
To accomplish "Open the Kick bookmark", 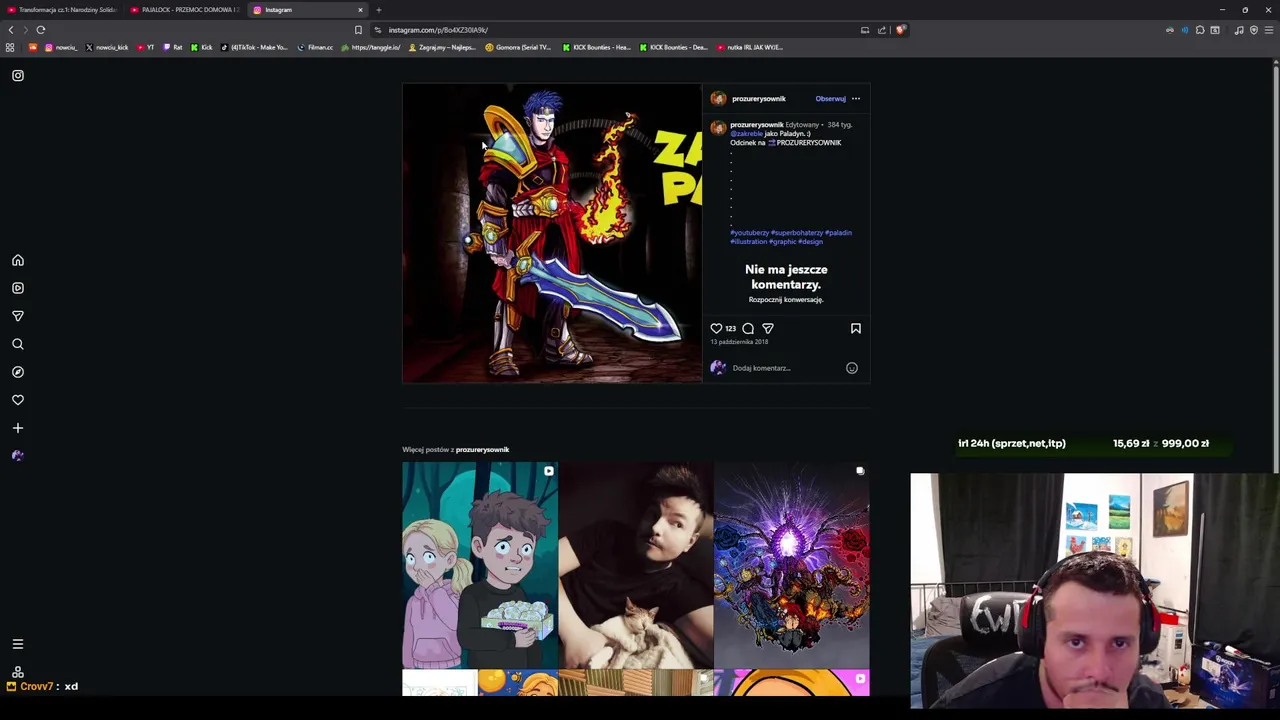I will [x=202, y=47].
